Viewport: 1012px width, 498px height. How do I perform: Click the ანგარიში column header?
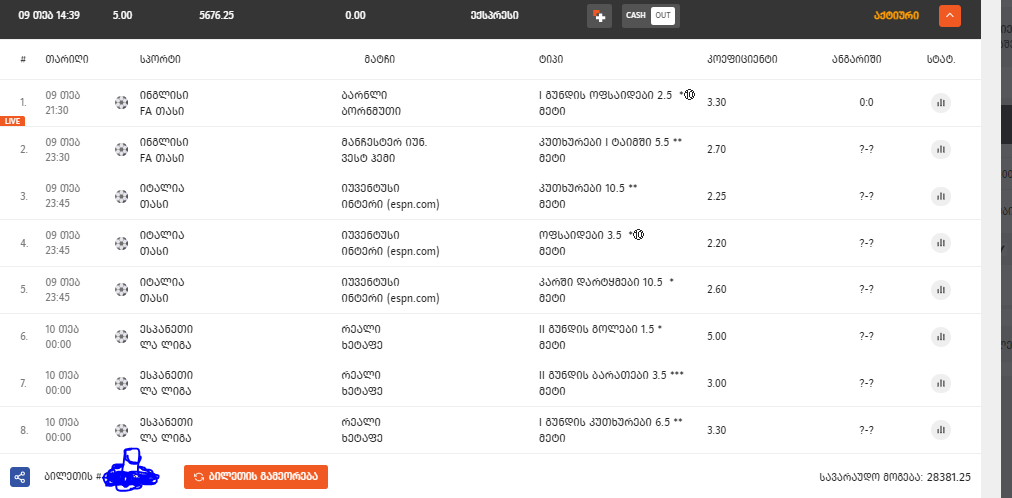point(856,59)
